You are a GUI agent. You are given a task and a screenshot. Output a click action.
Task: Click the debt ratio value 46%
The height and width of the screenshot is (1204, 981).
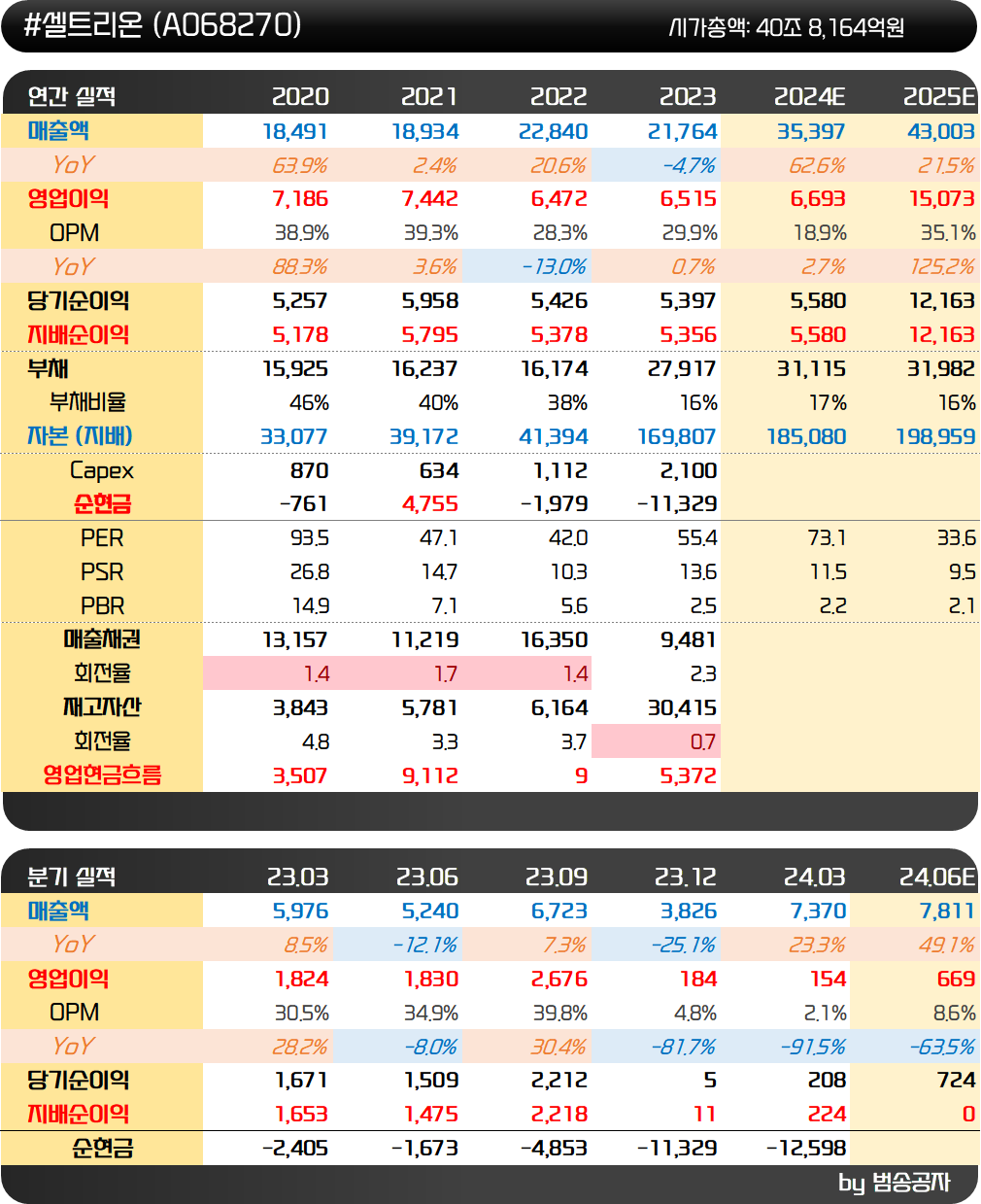click(x=309, y=402)
